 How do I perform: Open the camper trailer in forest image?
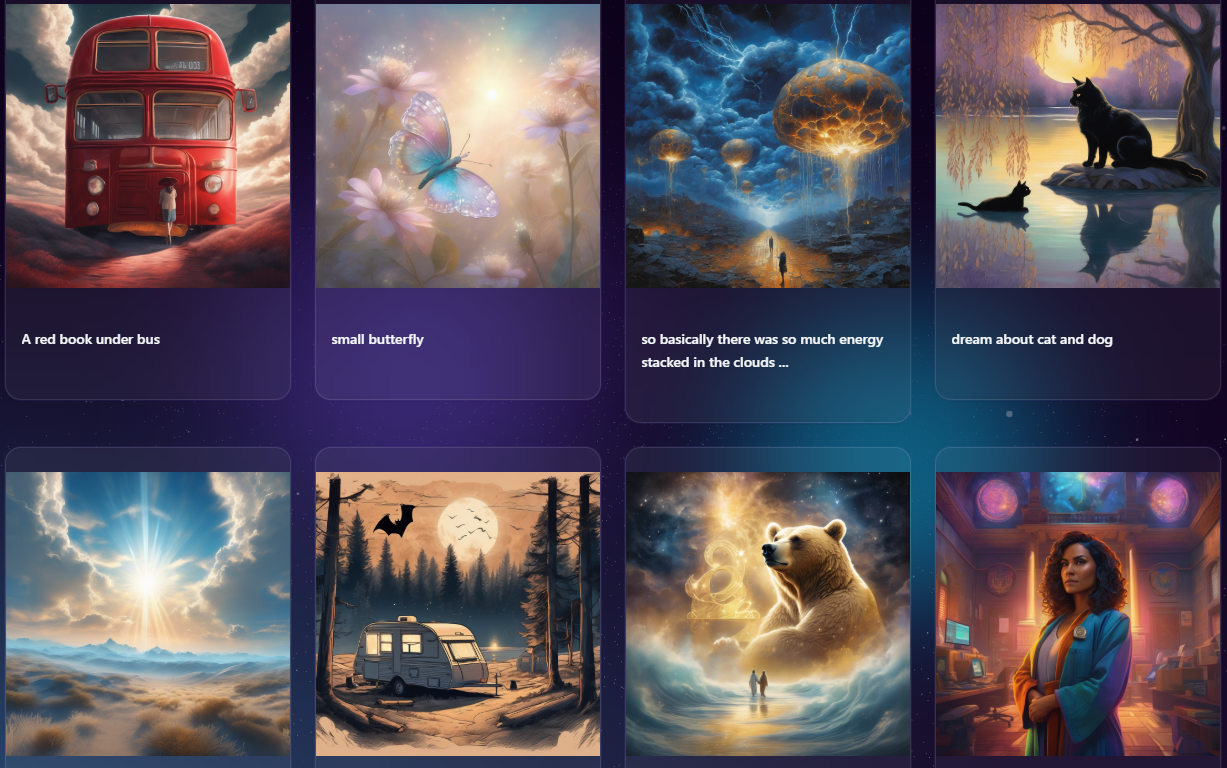click(458, 614)
